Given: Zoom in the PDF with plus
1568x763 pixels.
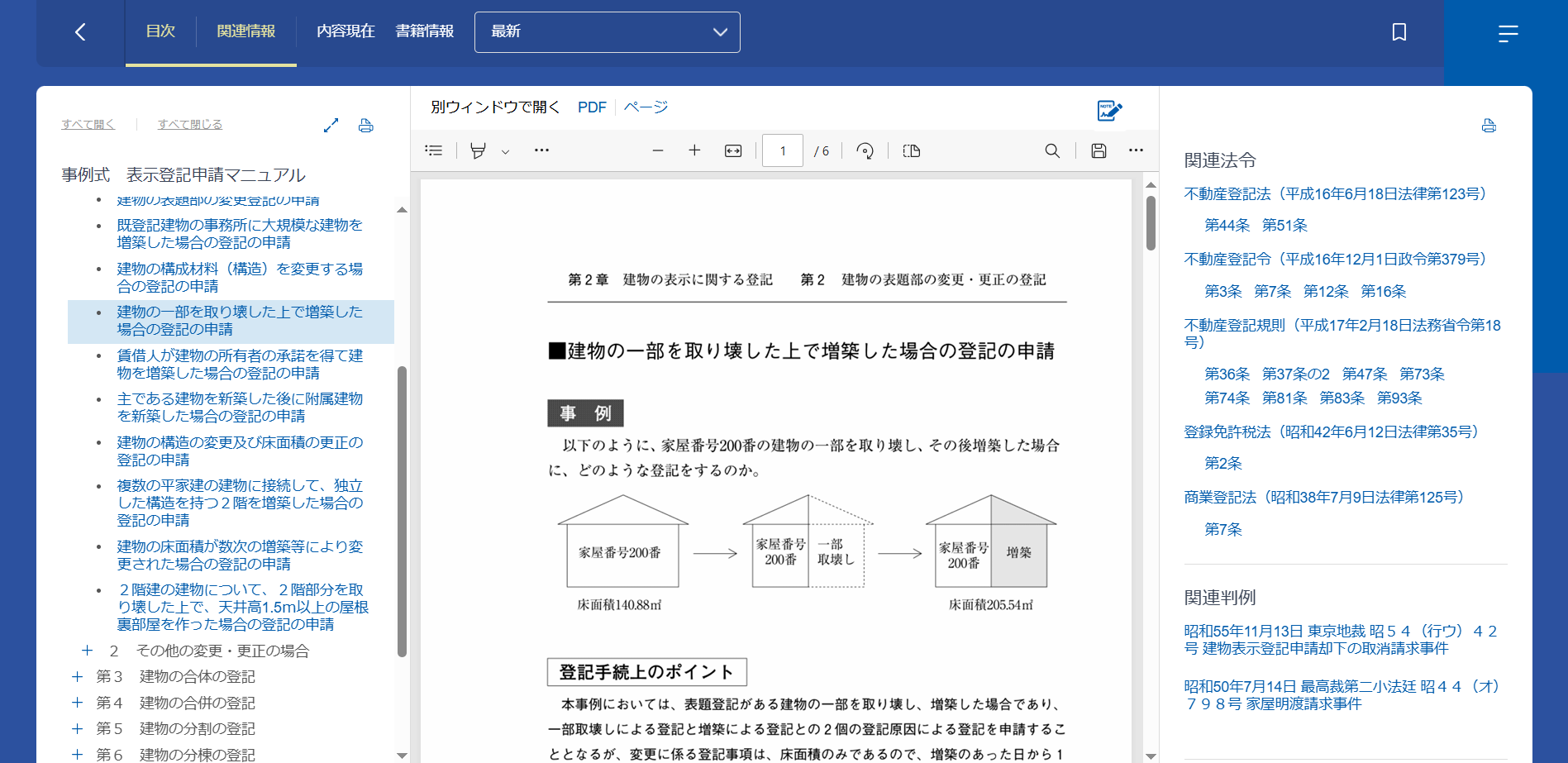Looking at the screenshot, I should [694, 150].
